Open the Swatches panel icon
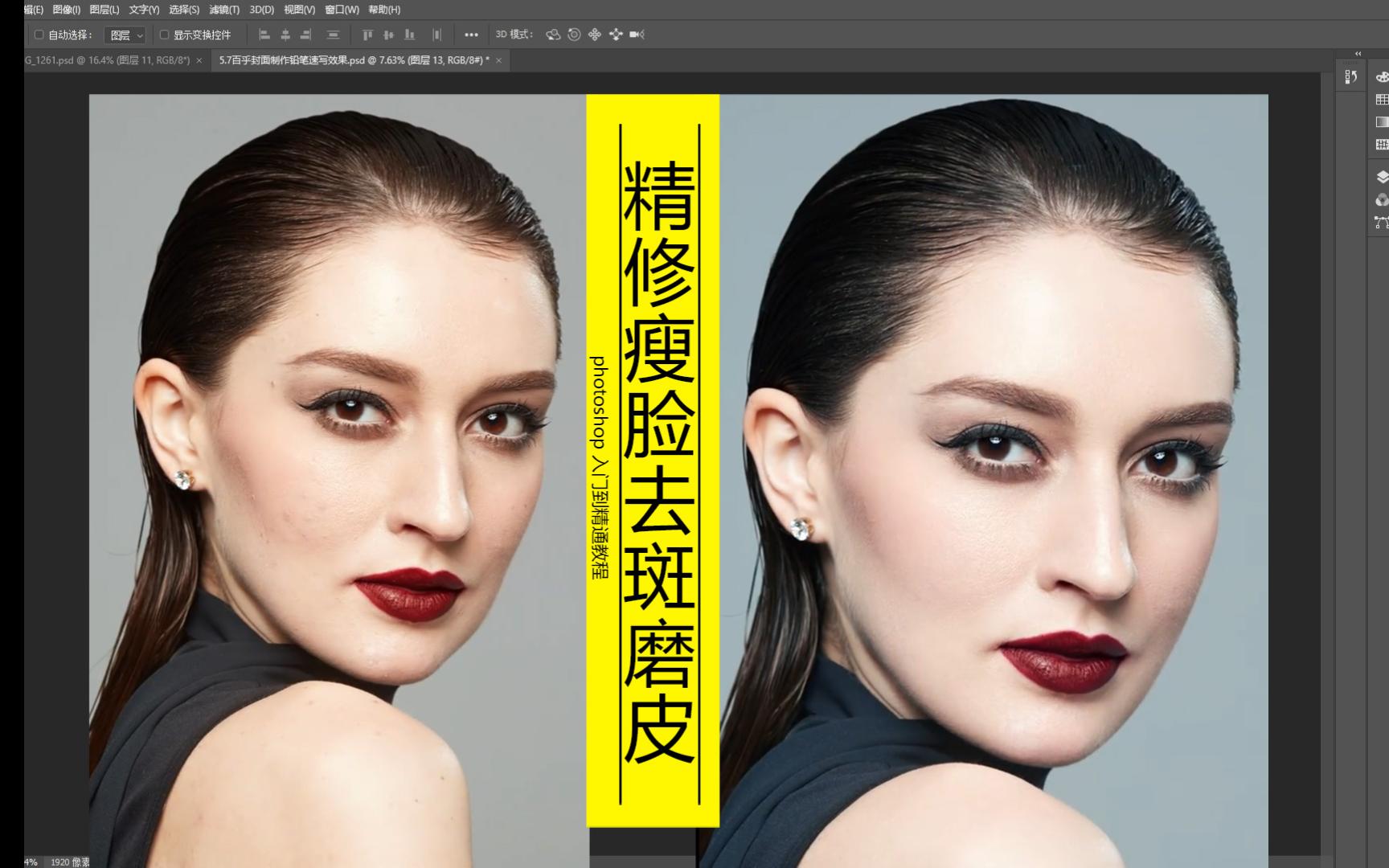 pos(1382,100)
